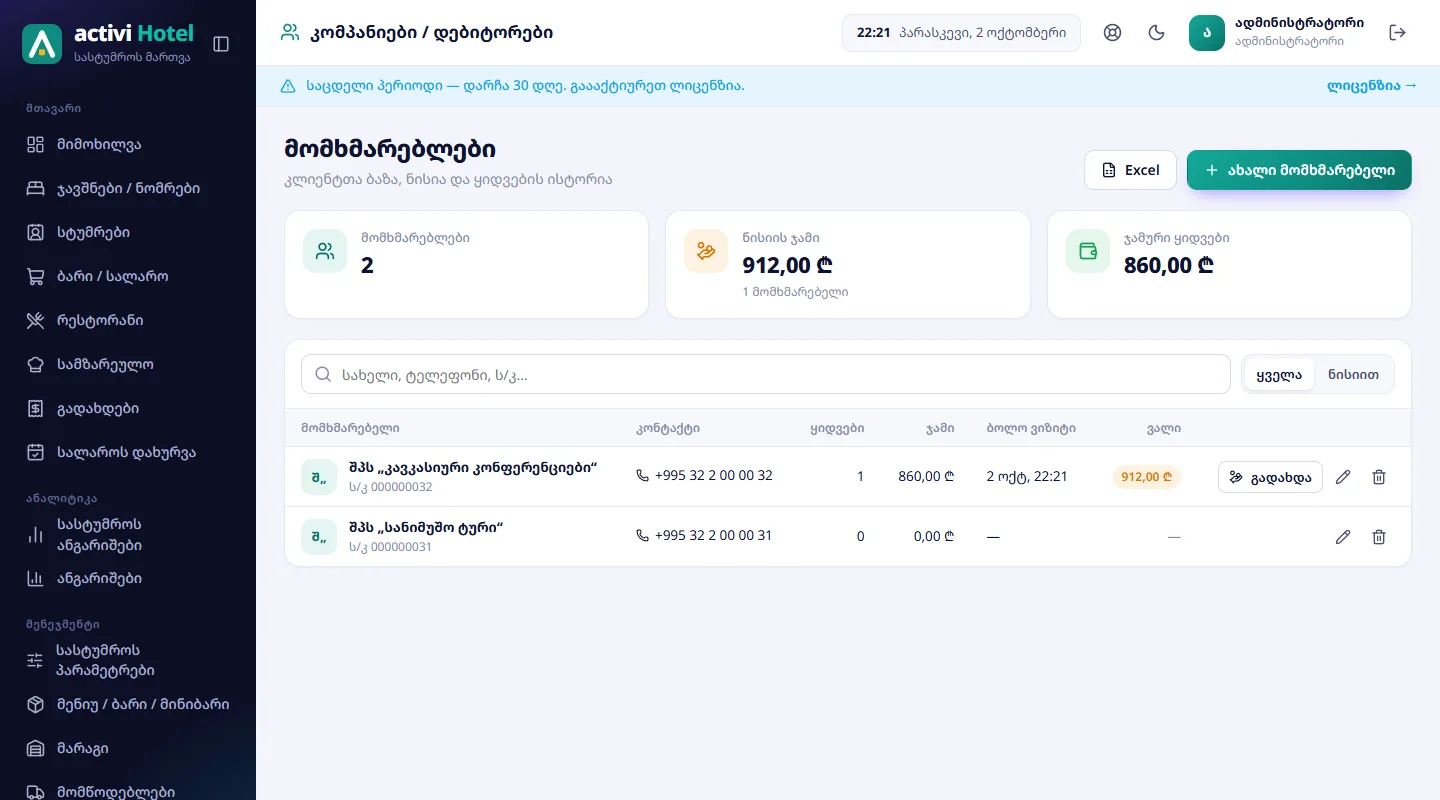Open მიმოხილვა in the sidebar
The width and height of the screenshot is (1440, 800).
[x=128, y=144]
